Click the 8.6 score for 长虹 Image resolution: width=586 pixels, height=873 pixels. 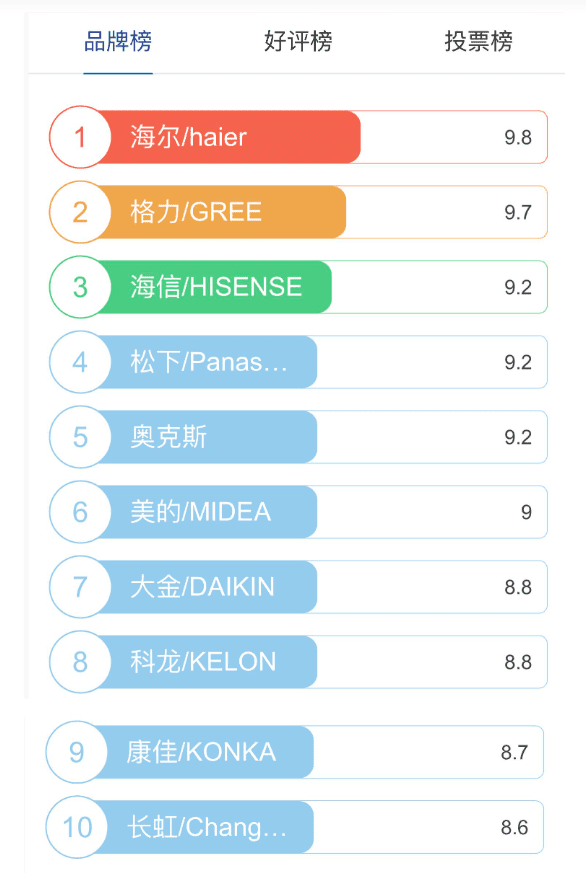[x=514, y=827]
